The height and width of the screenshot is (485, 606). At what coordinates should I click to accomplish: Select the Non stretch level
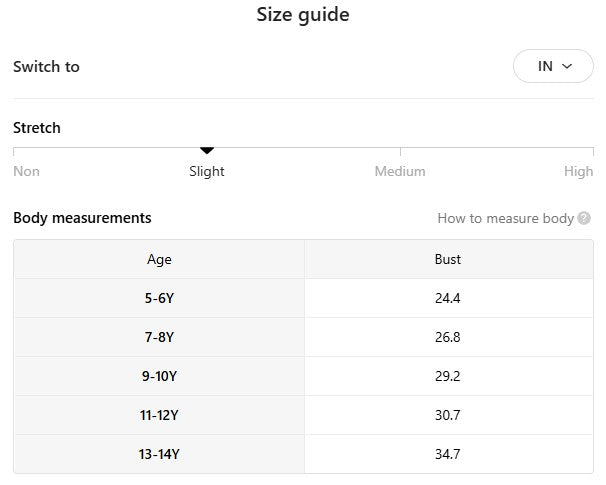click(27, 171)
